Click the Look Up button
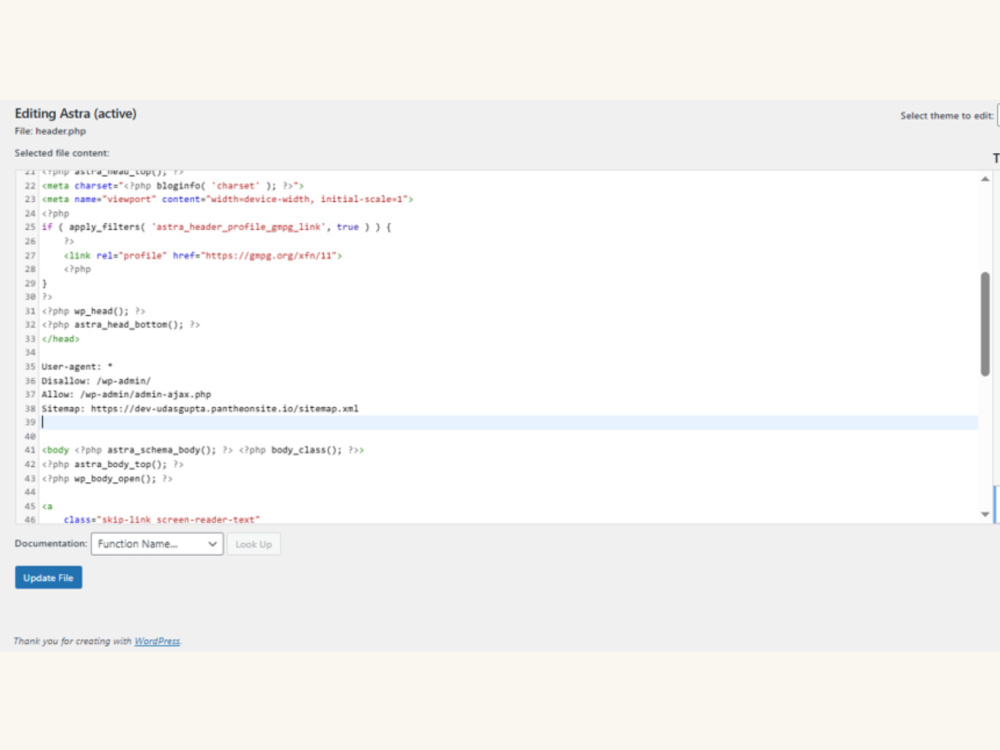 coord(253,544)
